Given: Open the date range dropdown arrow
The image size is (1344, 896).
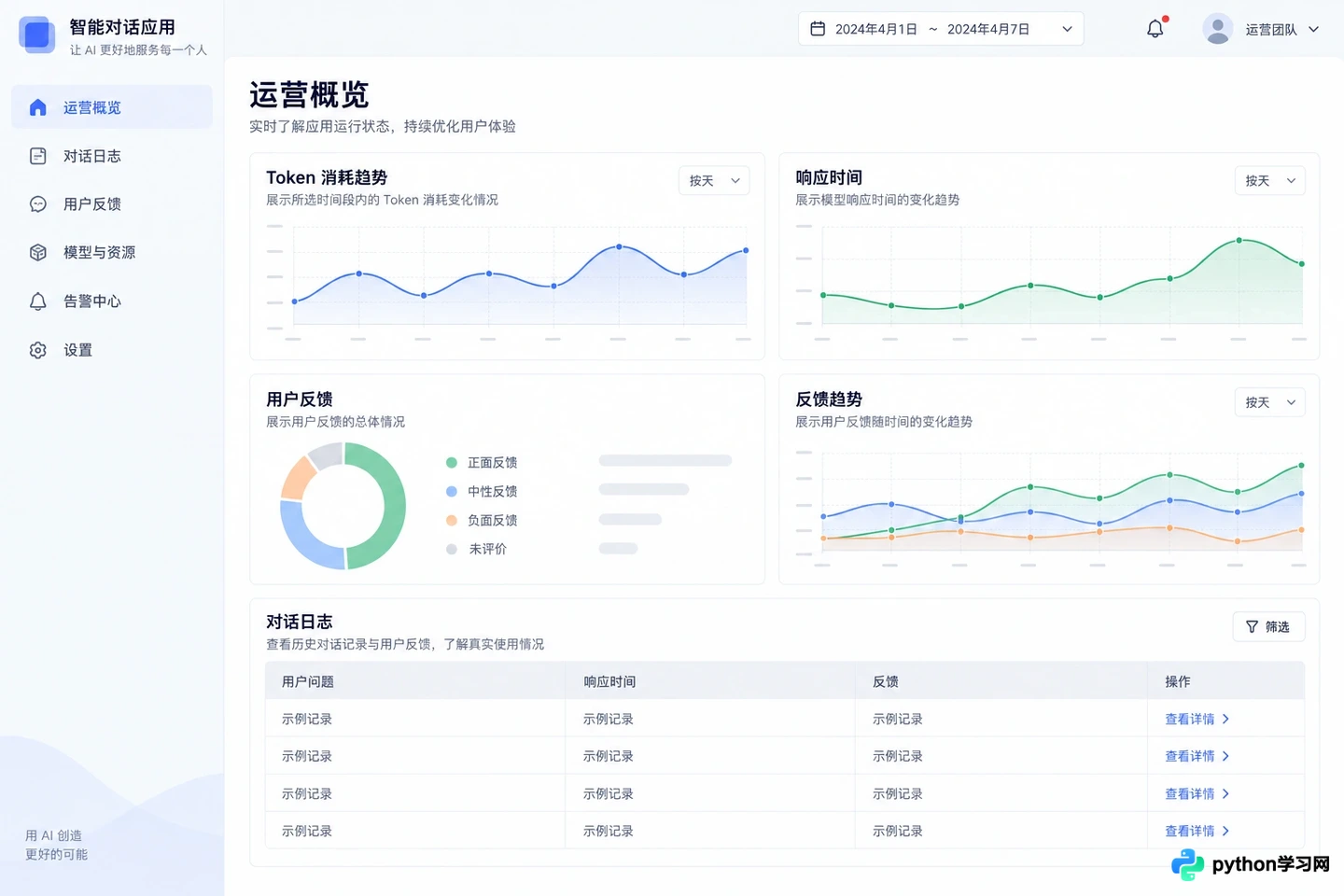Looking at the screenshot, I should [1067, 29].
